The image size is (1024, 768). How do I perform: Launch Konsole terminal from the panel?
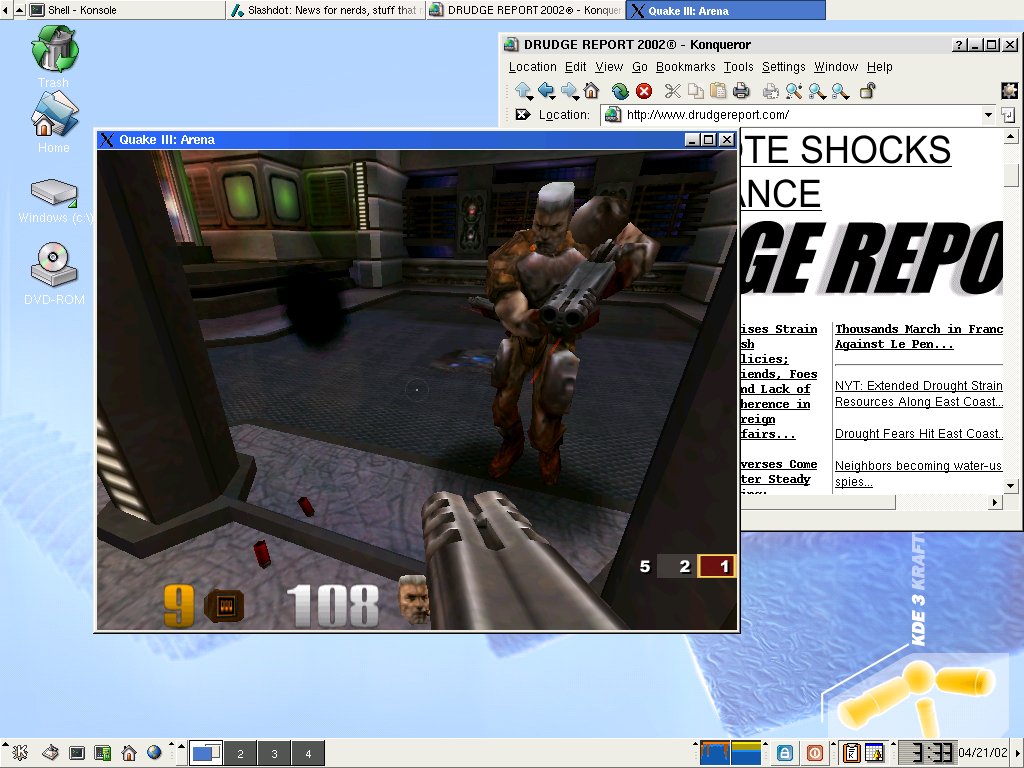[x=77, y=753]
